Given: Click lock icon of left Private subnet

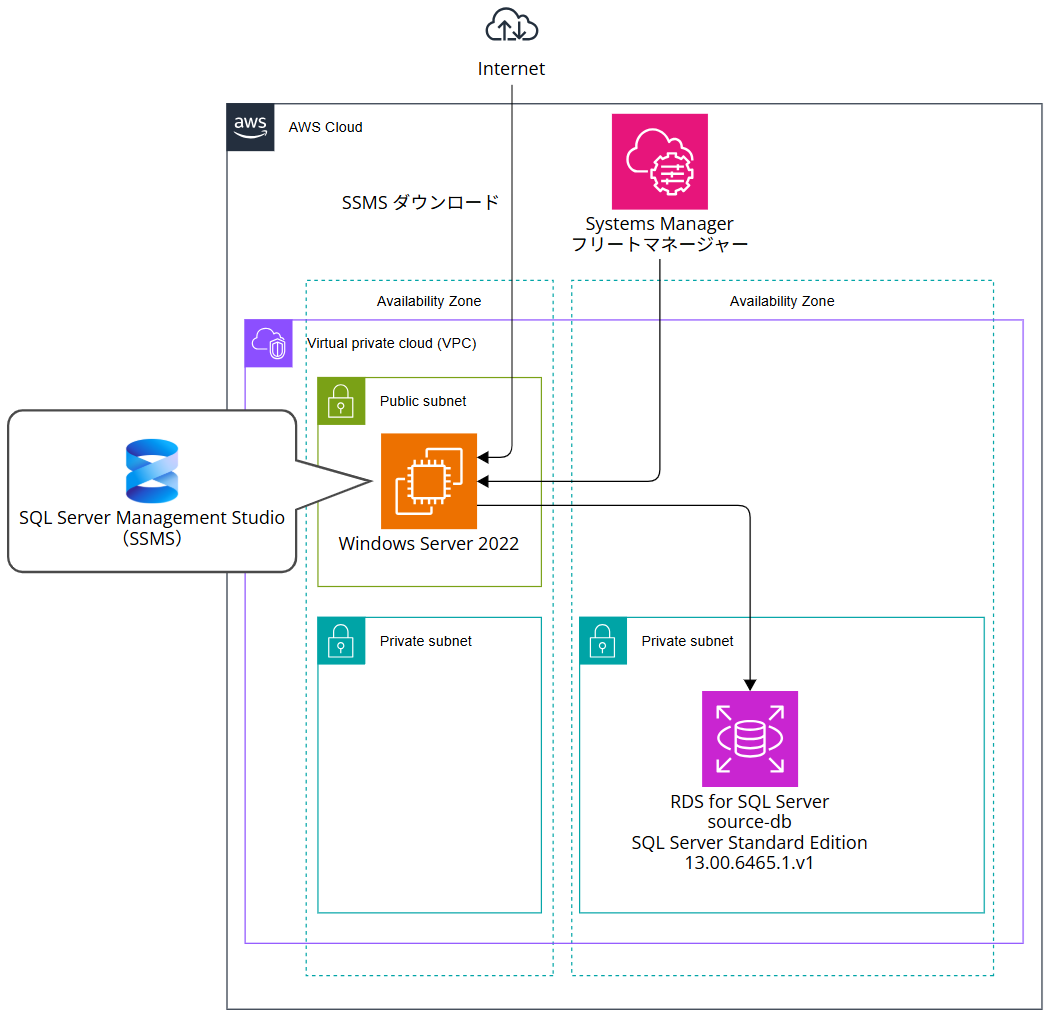Looking at the screenshot, I should [341, 641].
